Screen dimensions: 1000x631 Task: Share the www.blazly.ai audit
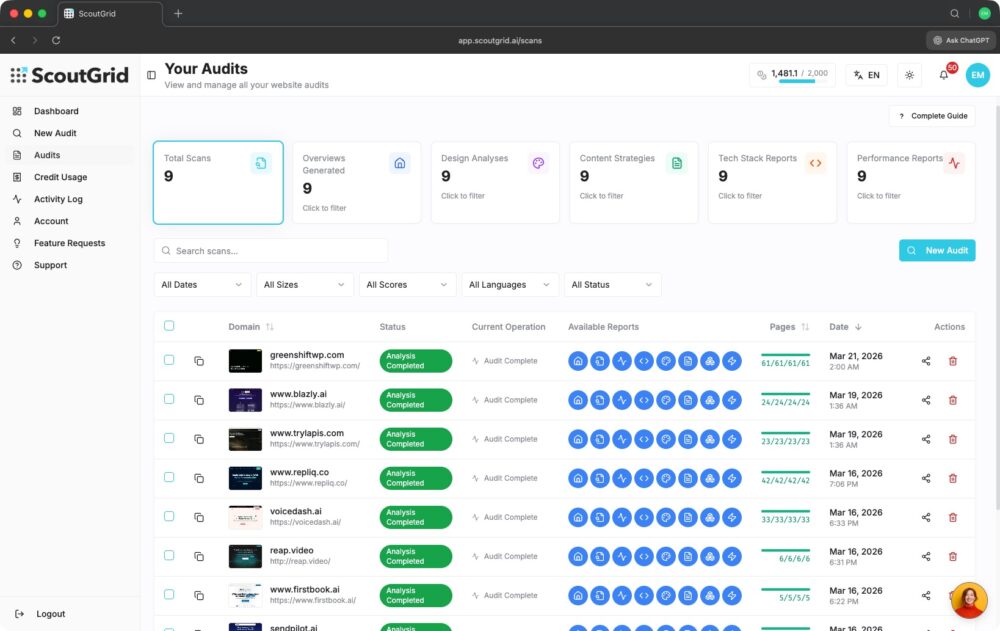pyautogui.click(x=926, y=400)
